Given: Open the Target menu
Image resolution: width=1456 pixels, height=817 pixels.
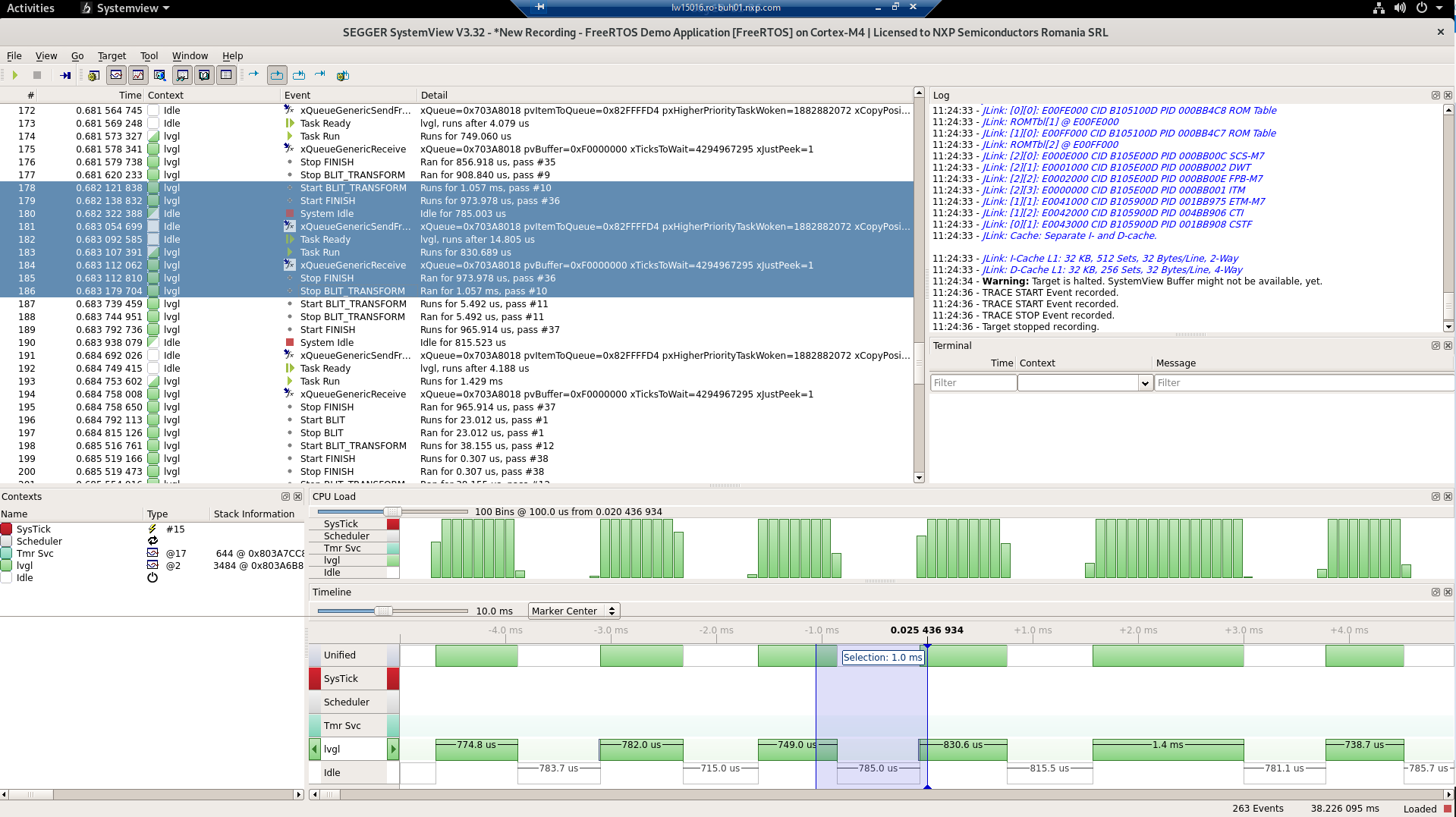Looking at the screenshot, I should 112,55.
